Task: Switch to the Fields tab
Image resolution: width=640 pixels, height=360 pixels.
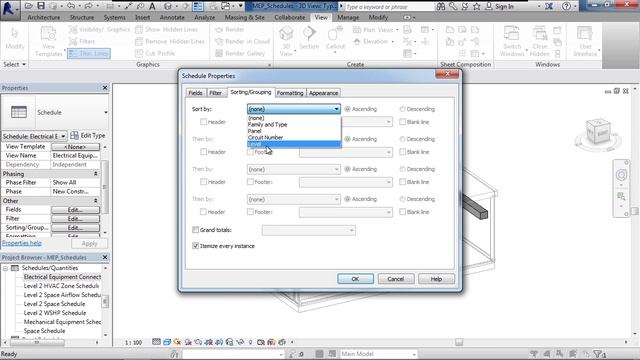Action: (195, 93)
